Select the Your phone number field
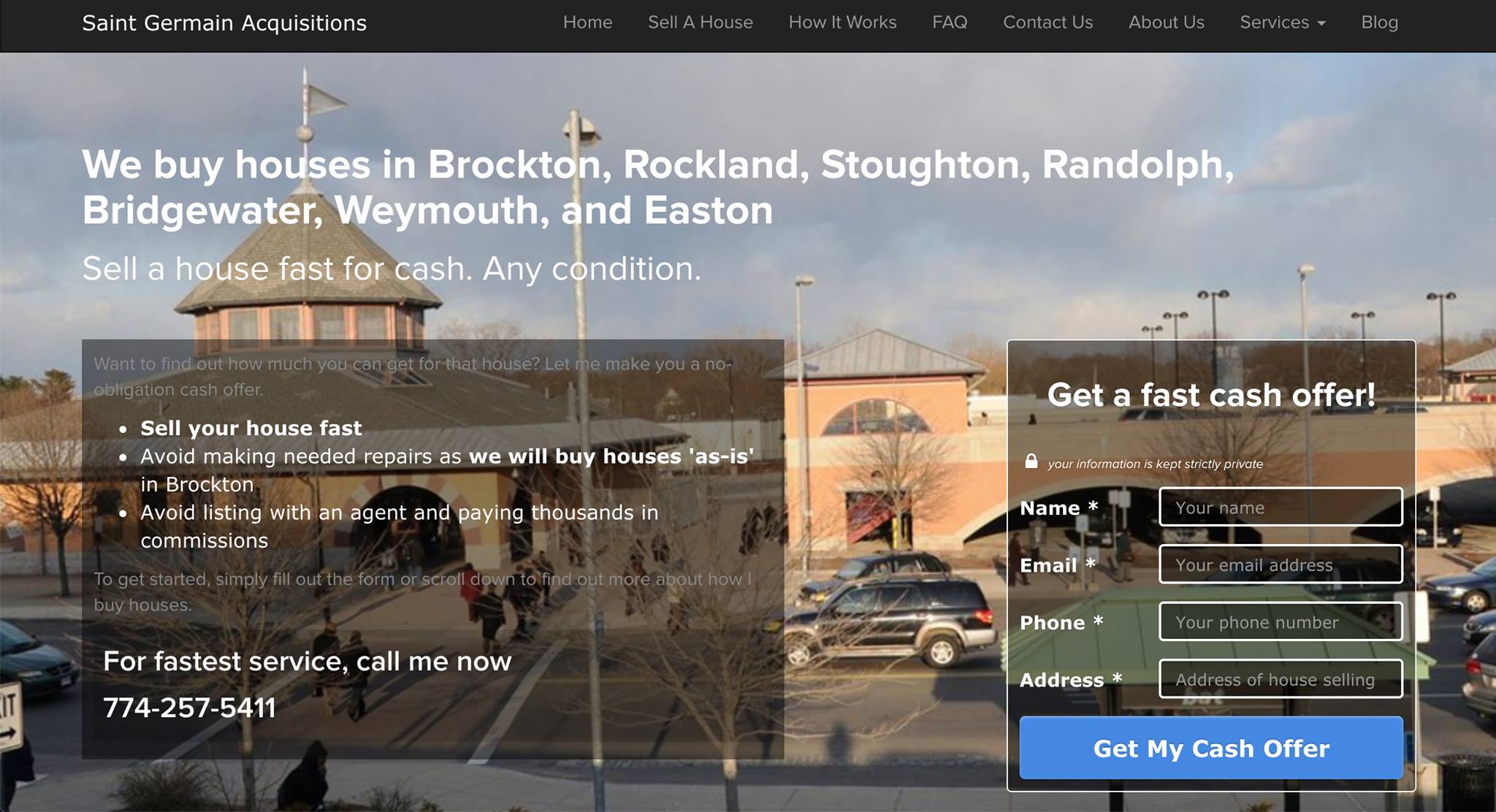Screen dimensions: 1496x812 point(1281,621)
